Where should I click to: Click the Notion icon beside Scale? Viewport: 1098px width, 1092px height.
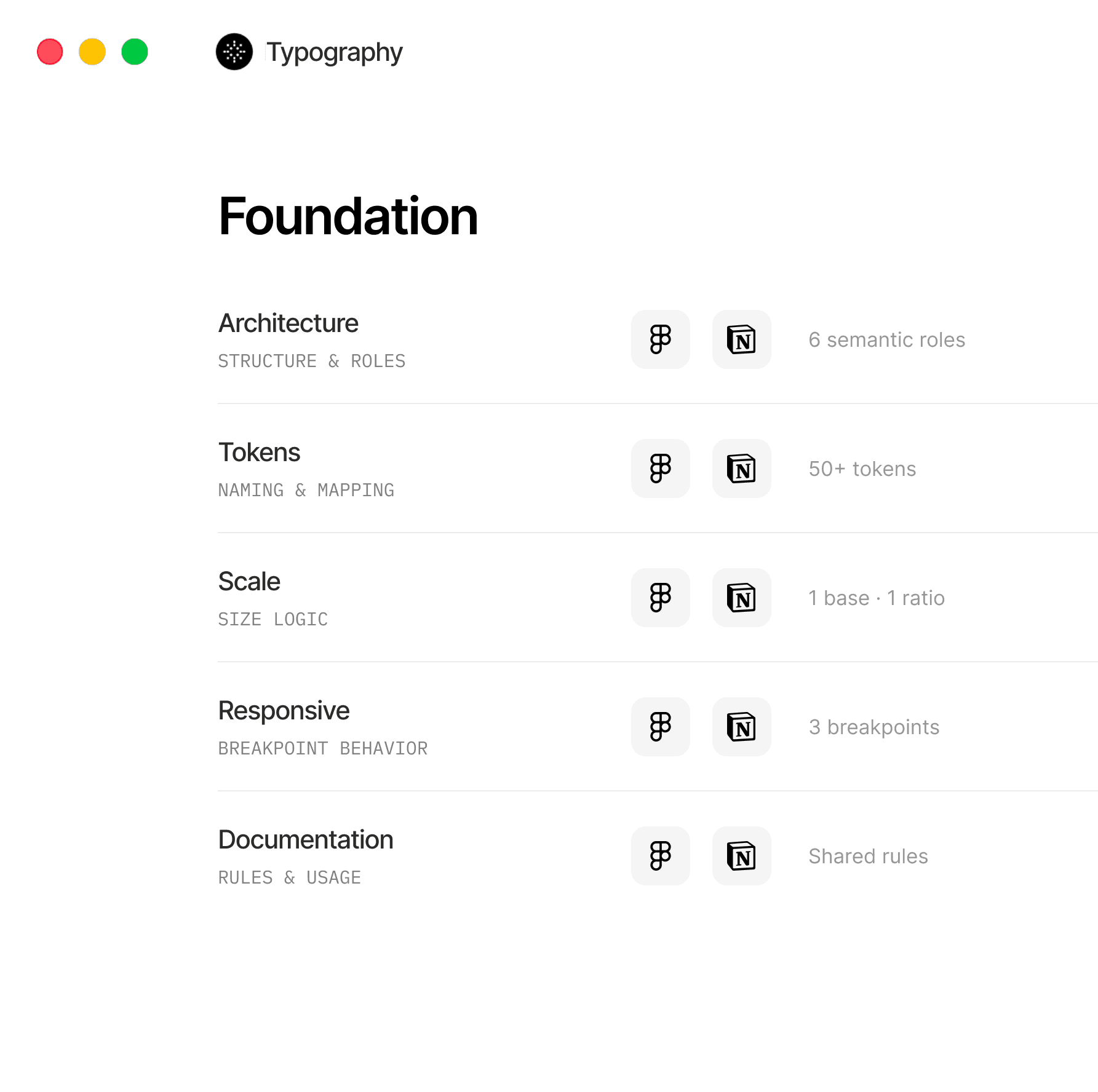coord(741,598)
